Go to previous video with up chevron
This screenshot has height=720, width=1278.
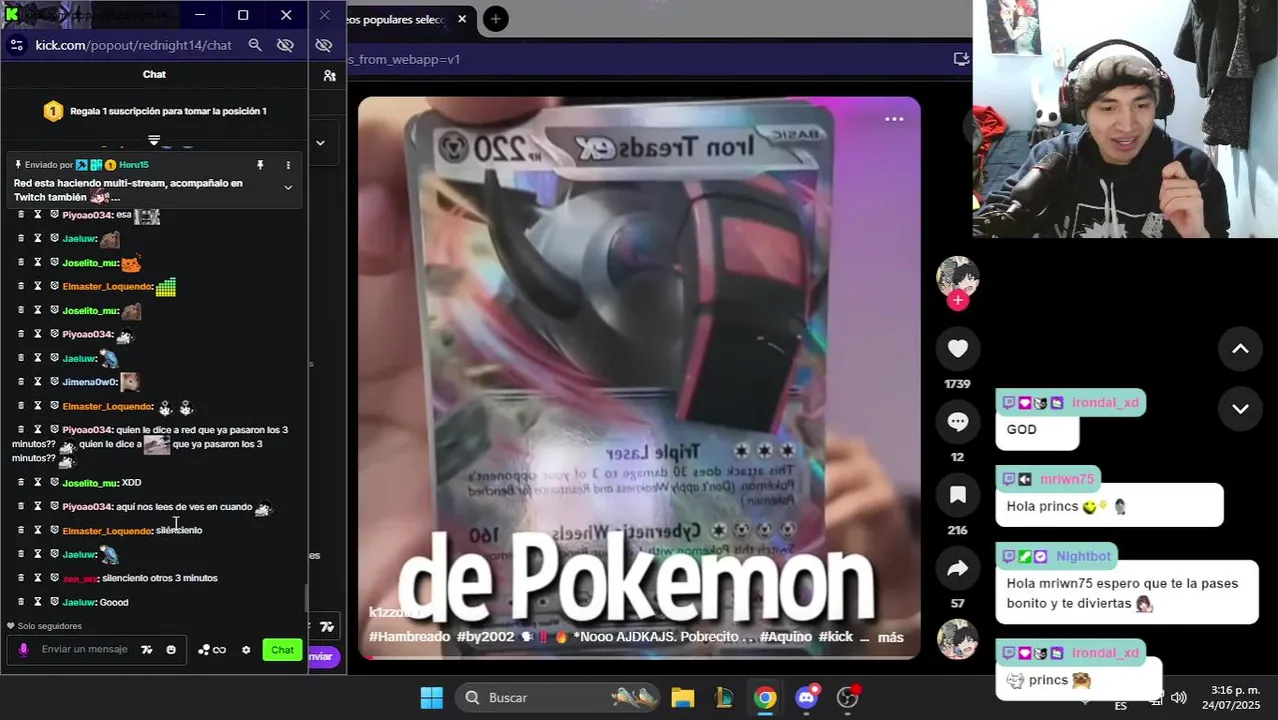pyautogui.click(x=1240, y=349)
